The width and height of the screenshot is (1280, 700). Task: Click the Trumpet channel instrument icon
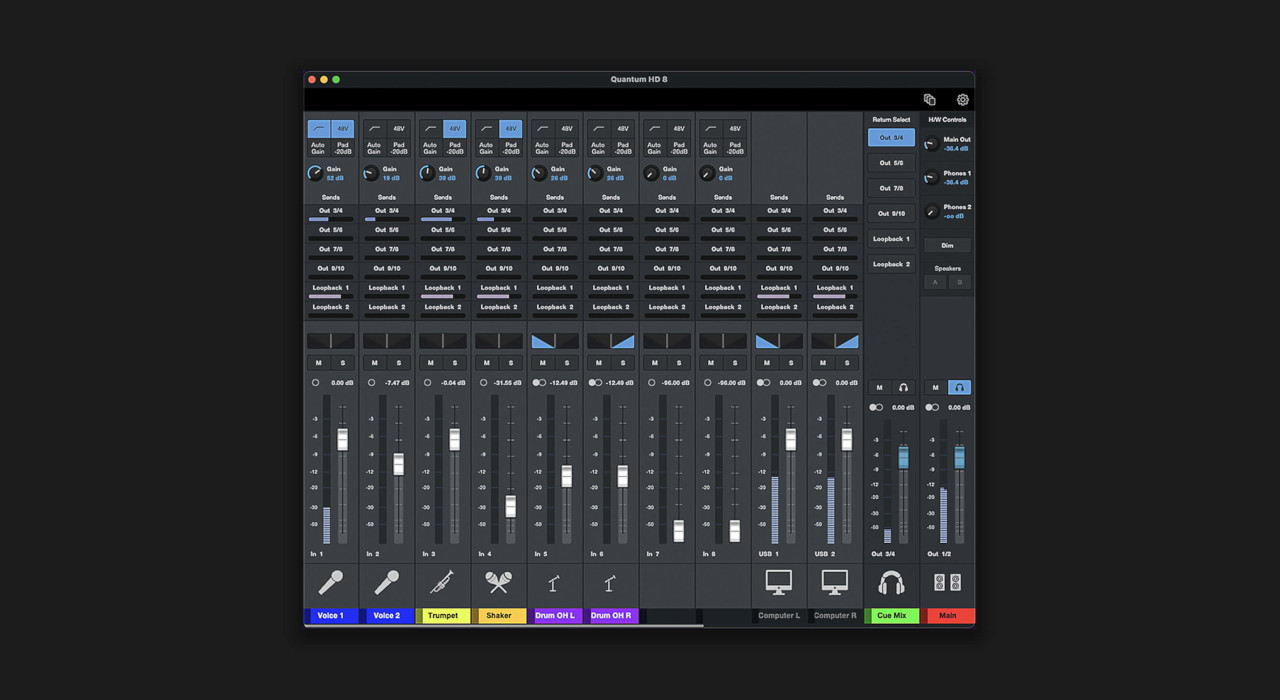click(x=442, y=582)
